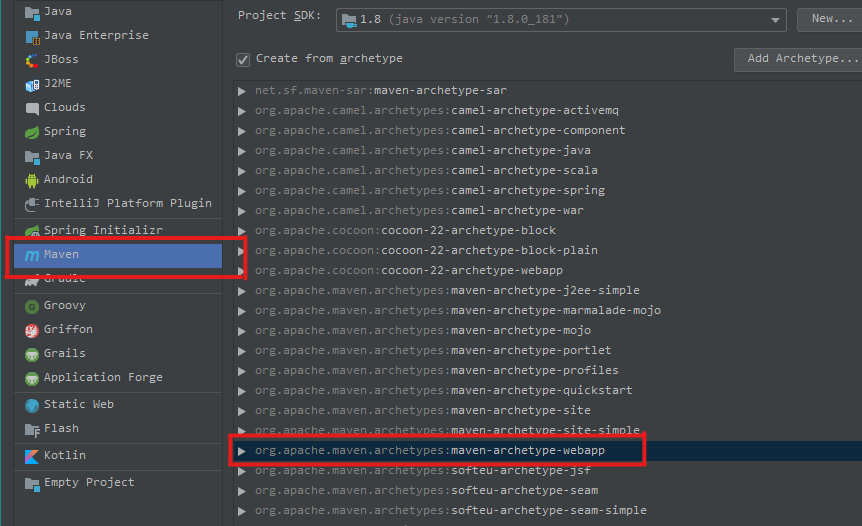
Task: Click the Kotlin logo icon
Action: pyautogui.click(x=32, y=456)
